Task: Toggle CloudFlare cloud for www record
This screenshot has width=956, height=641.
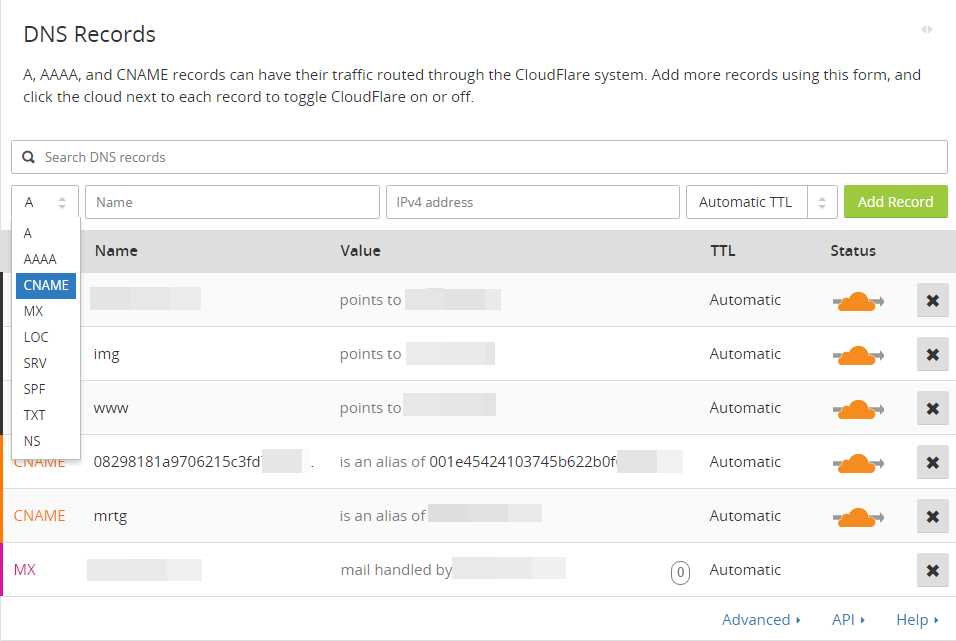Action: click(x=857, y=409)
